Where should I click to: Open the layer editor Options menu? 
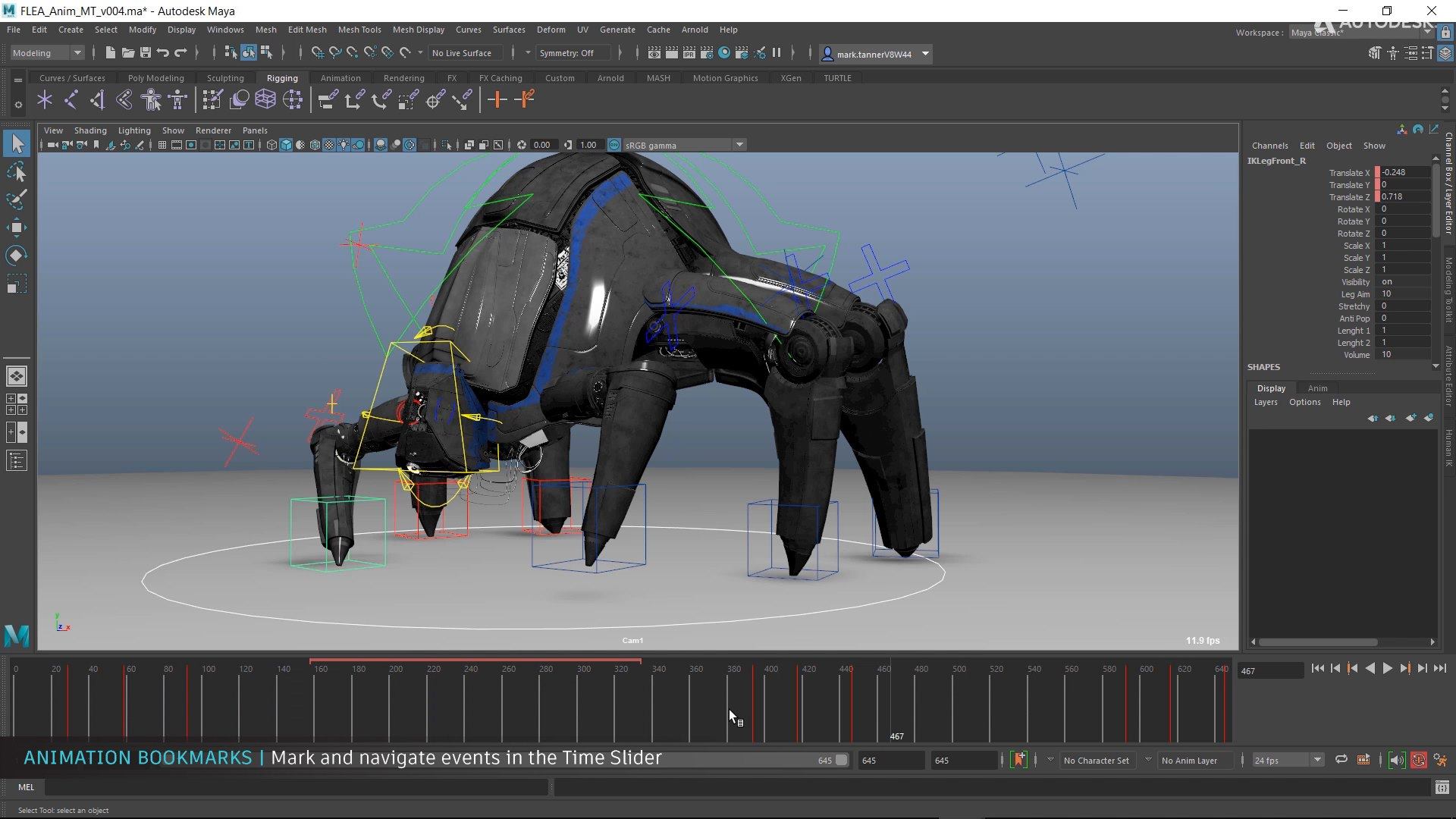[1304, 403]
